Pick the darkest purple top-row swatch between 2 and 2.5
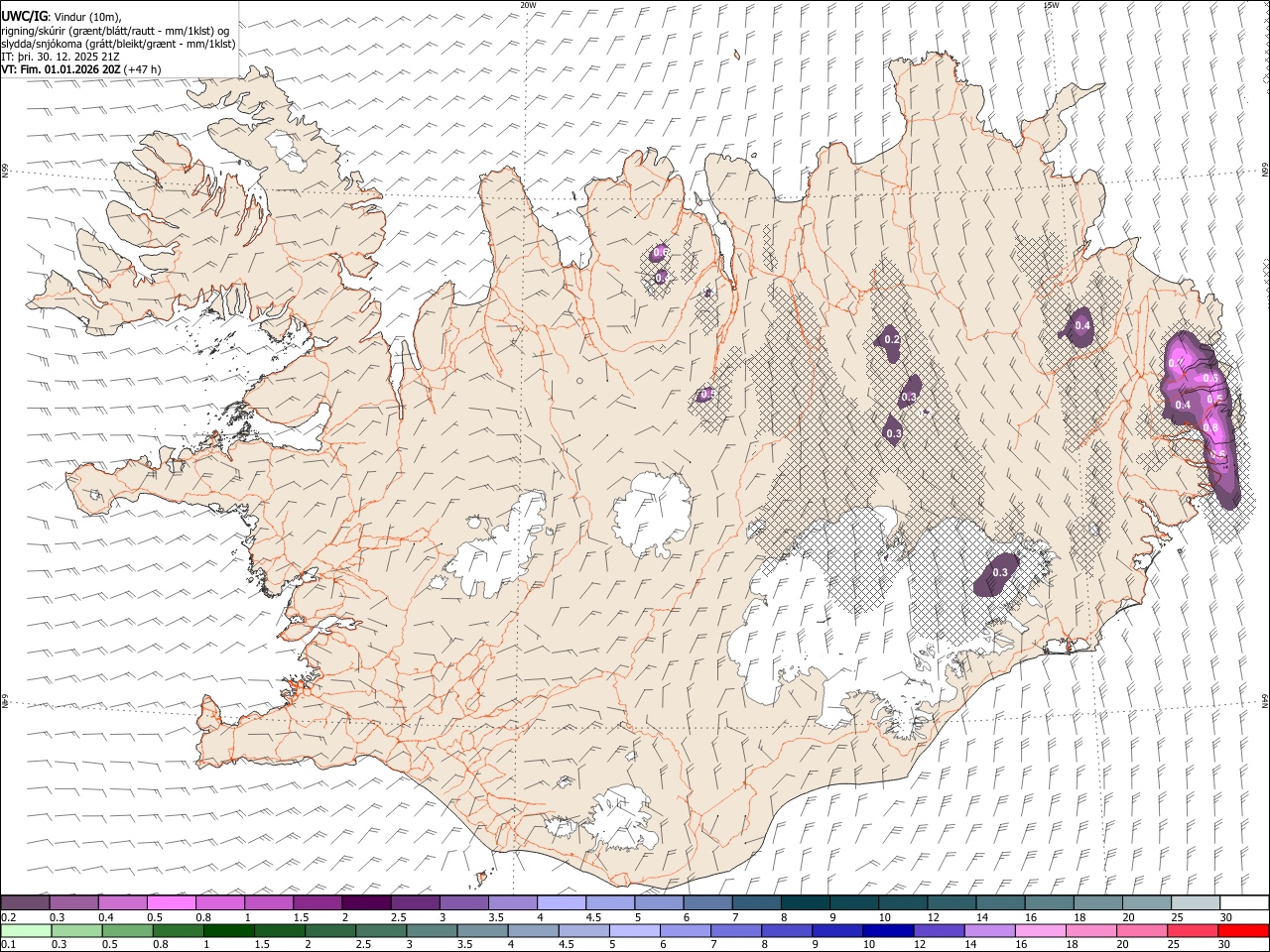Image resolution: width=1270 pixels, height=952 pixels. coord(366,902)
